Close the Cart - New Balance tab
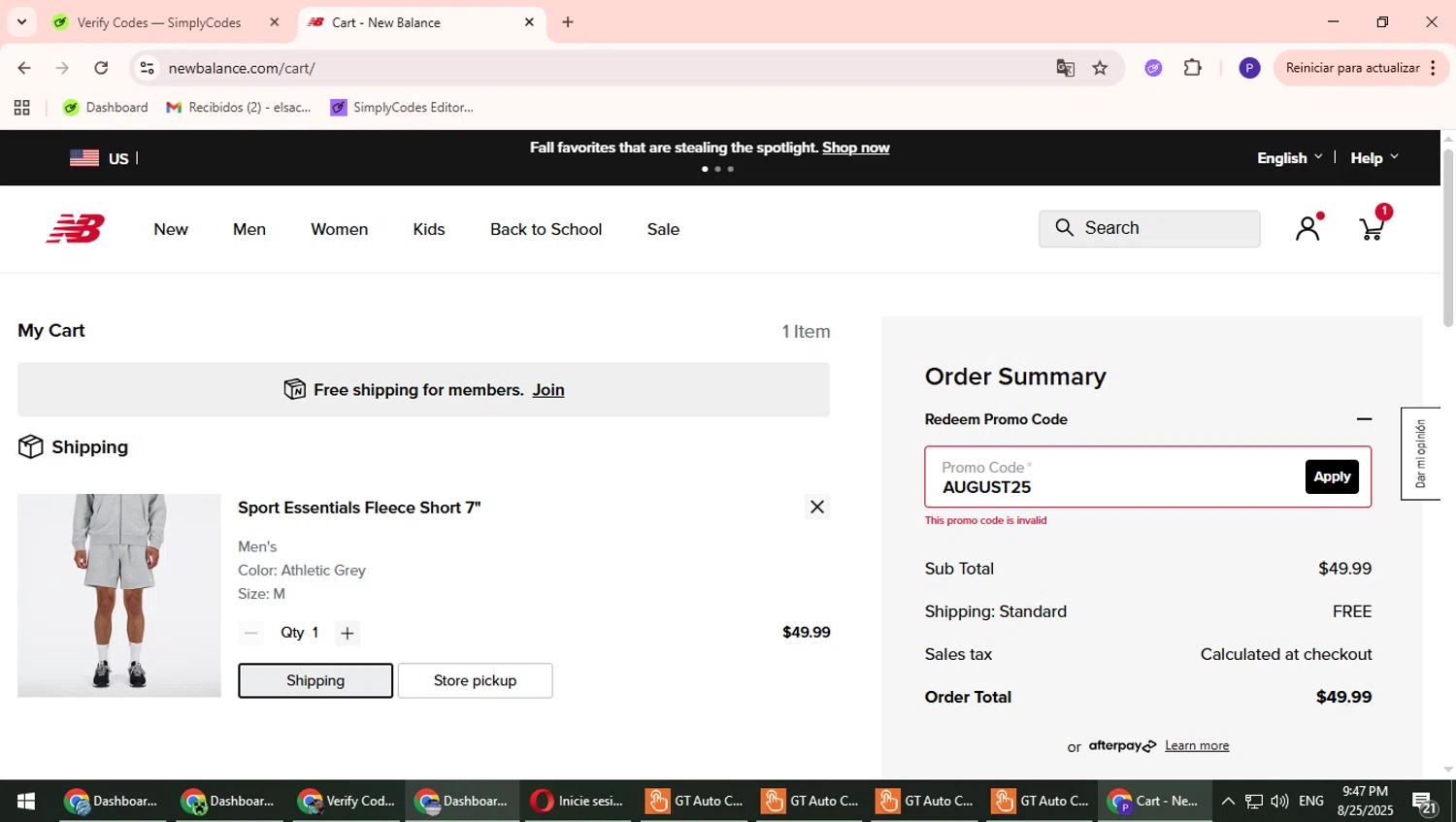1456x822 pixels. coord(529,22)
